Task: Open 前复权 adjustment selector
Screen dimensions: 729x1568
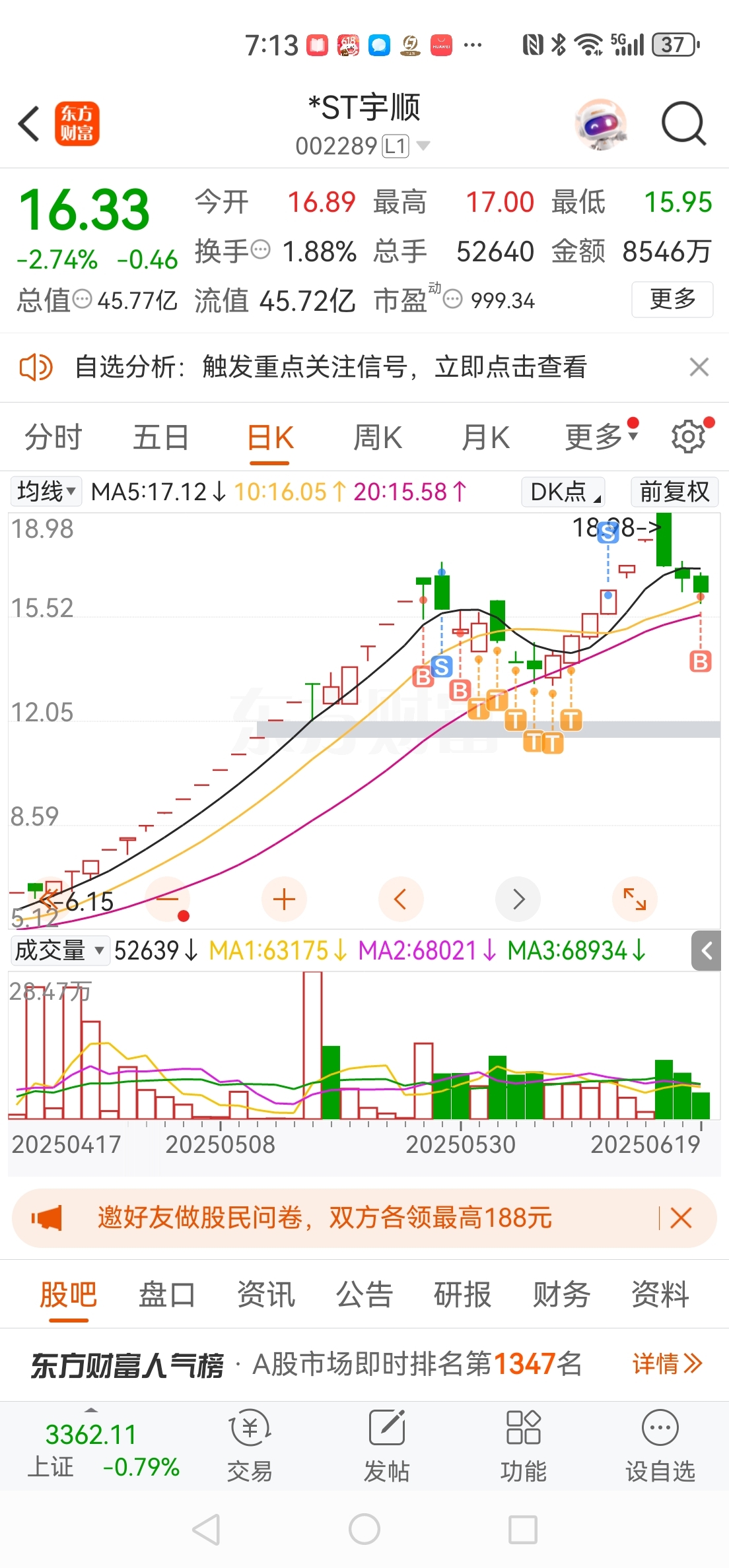Action: coord(675,492)
